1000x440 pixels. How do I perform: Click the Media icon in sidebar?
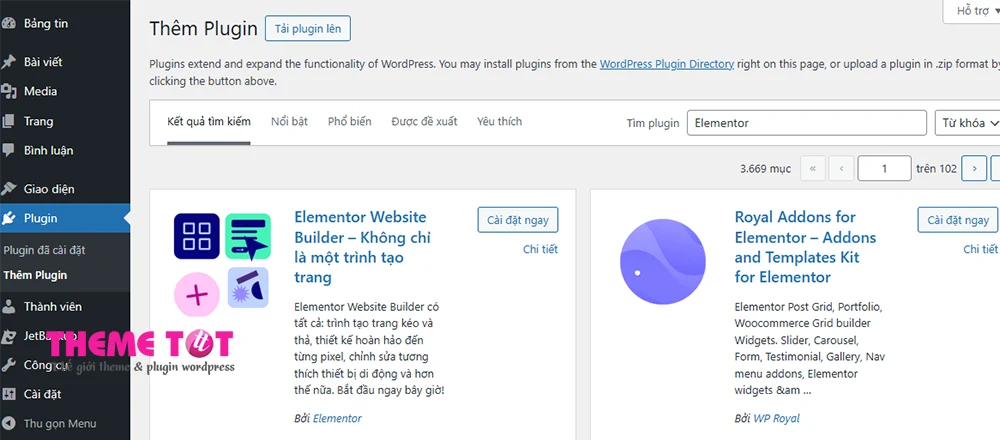[x=8, y=91]
